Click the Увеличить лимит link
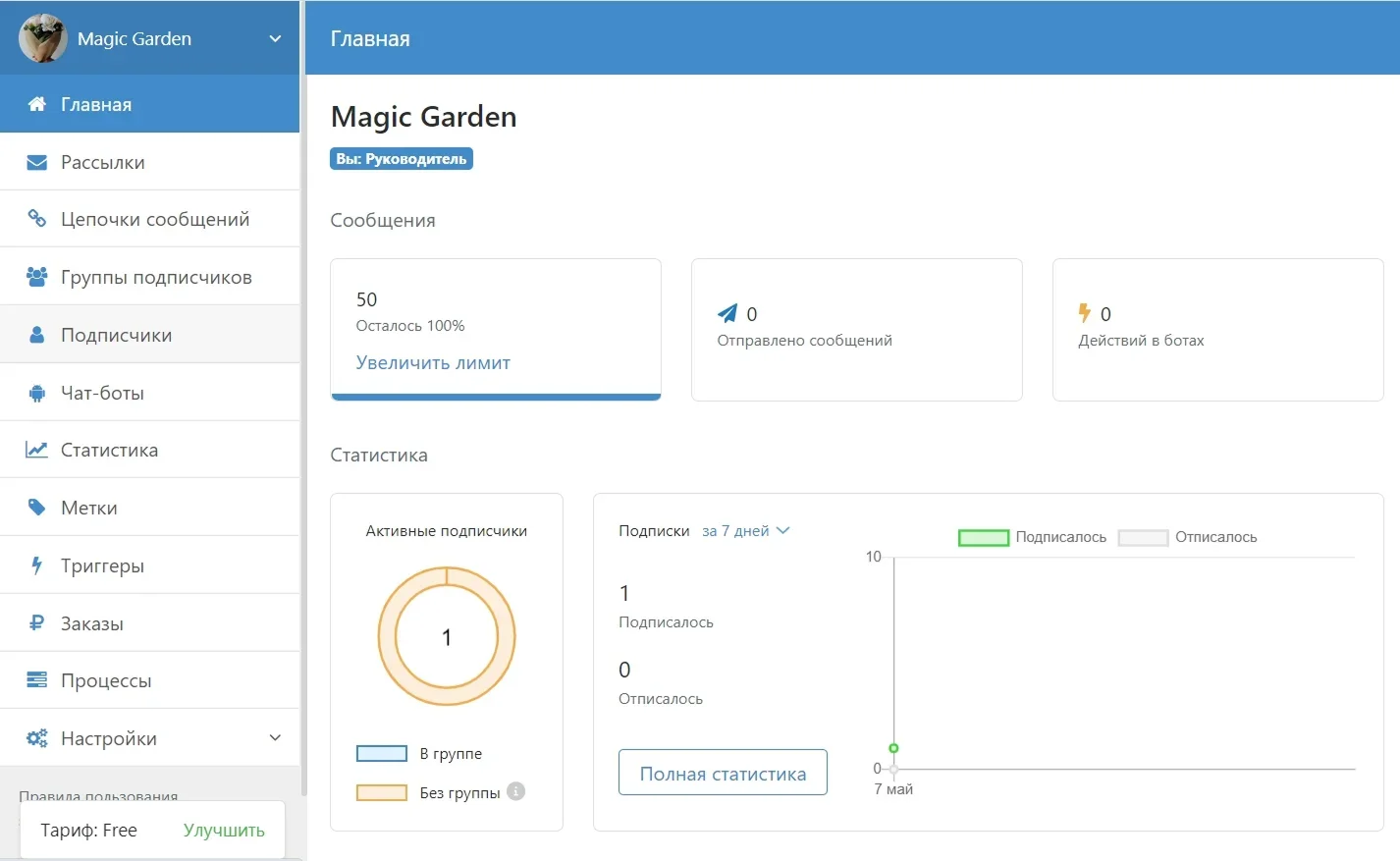This screenshot has height=861, width=1400. click(433, 362)
